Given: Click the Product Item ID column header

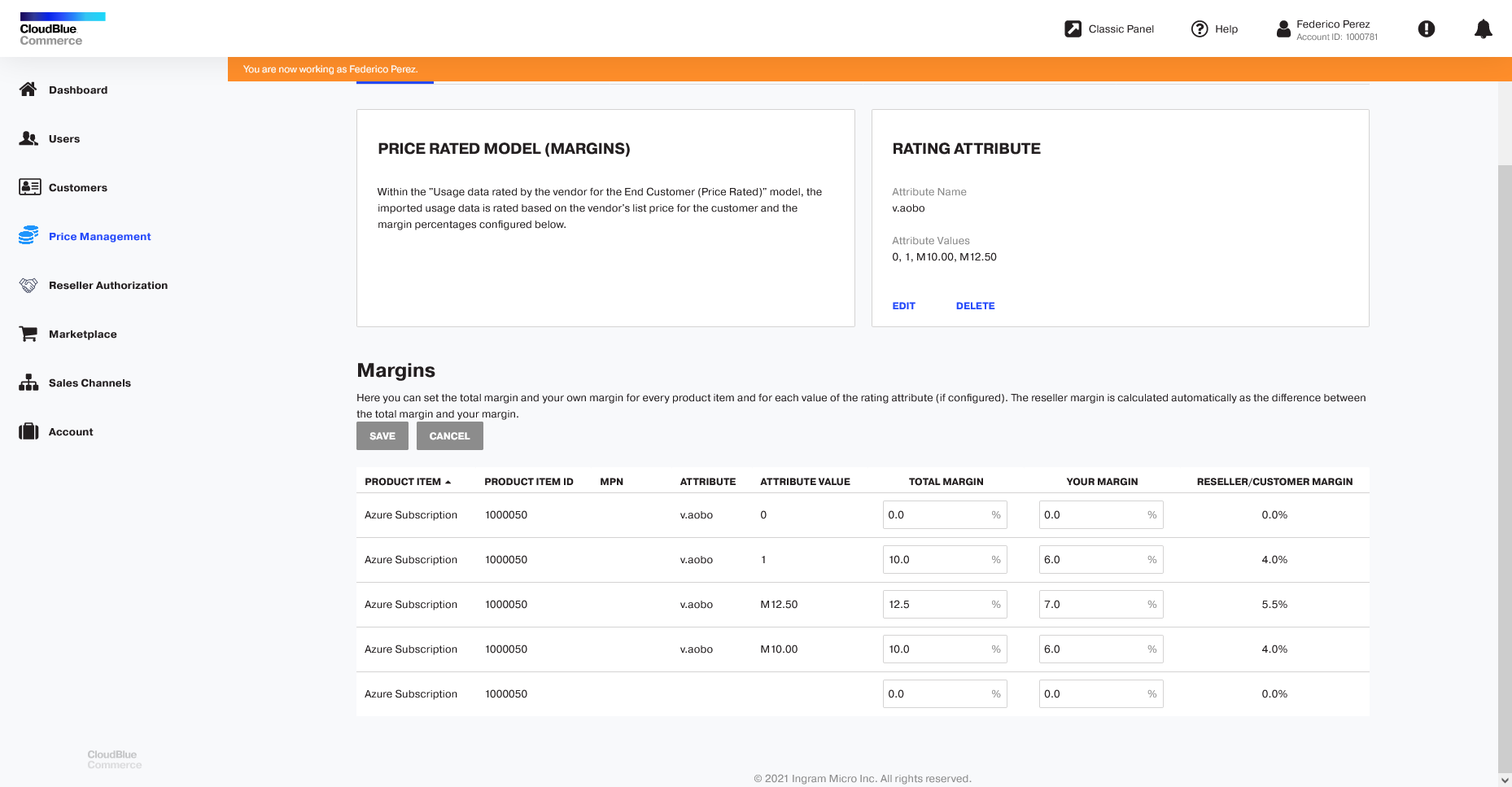Looking at the screenshot, I should click(x=529, y=482).
